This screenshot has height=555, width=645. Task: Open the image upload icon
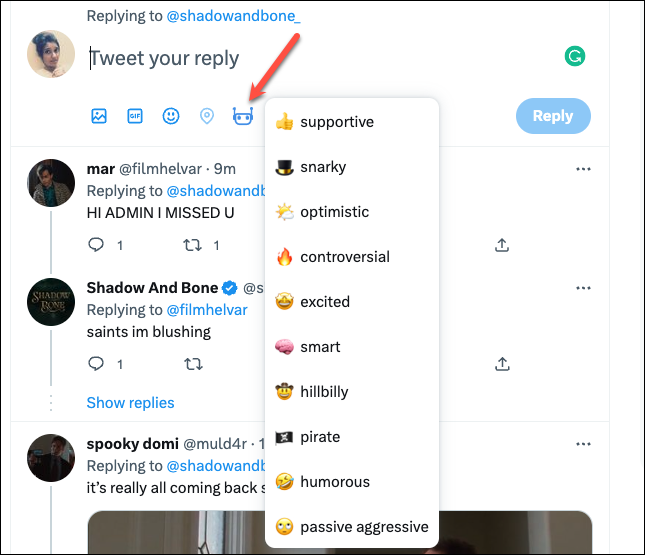click(x=99, y=116)
